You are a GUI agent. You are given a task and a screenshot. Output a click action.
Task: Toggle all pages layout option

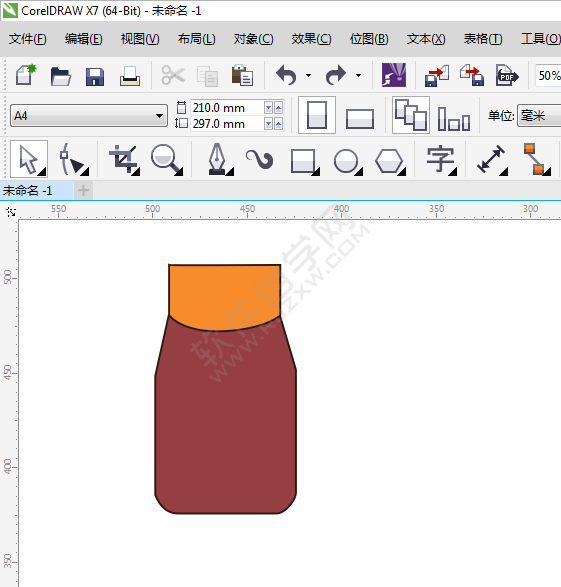(x=411, y=115)
